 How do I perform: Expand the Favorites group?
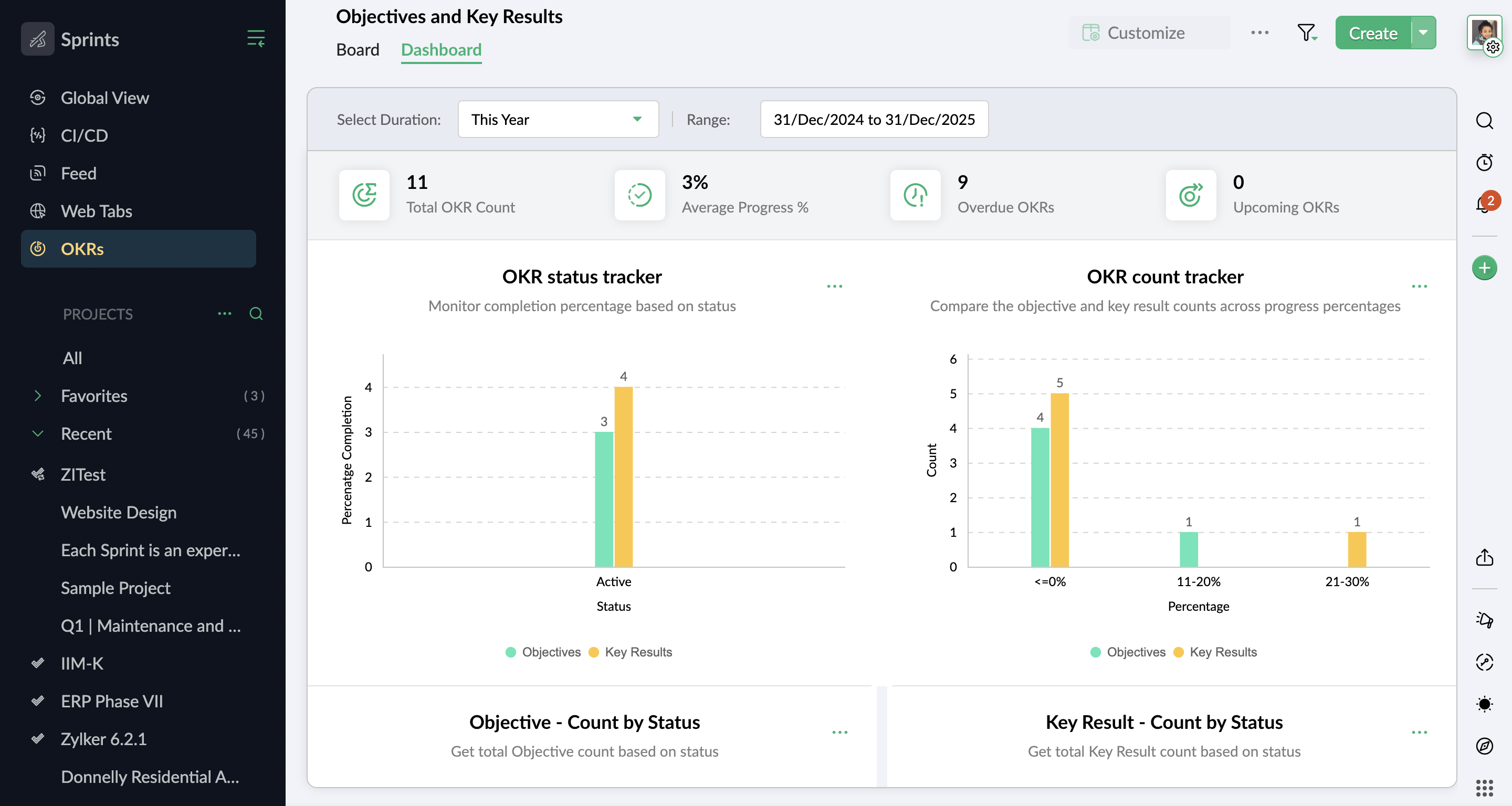[x=38, y=396]
